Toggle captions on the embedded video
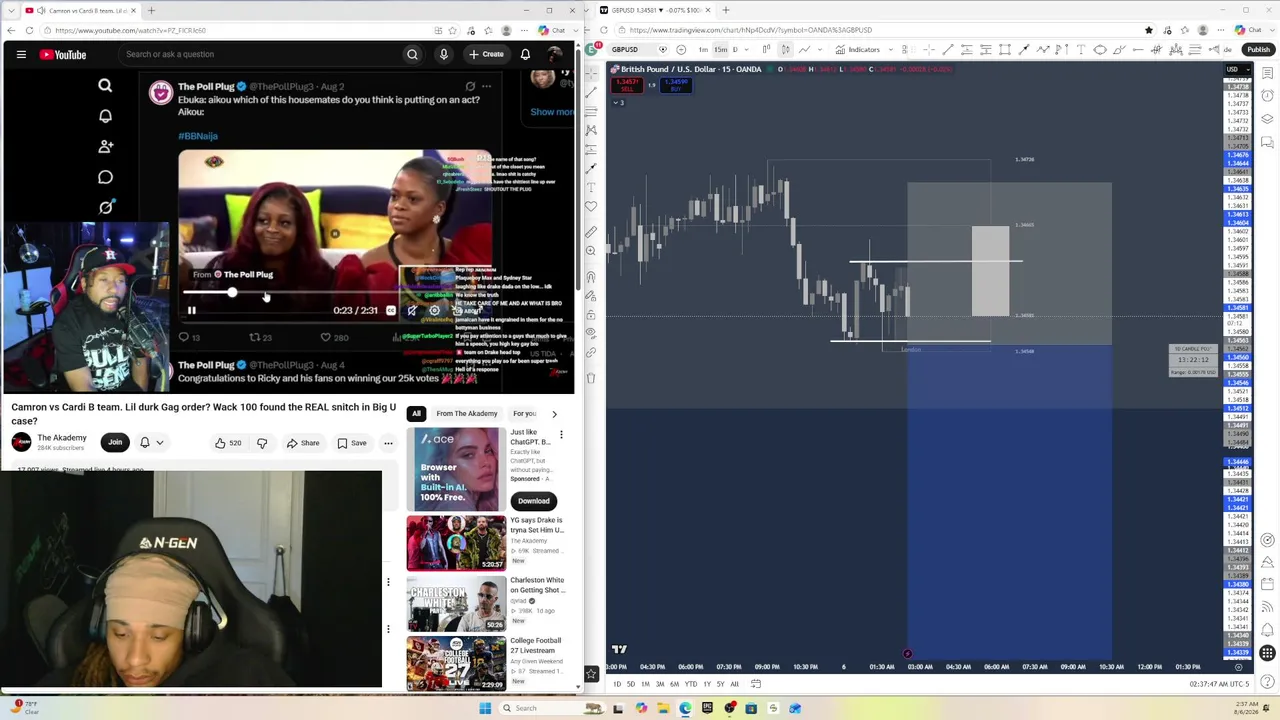The width and height of the screenshot is (1280, 720). click(391, 310)
